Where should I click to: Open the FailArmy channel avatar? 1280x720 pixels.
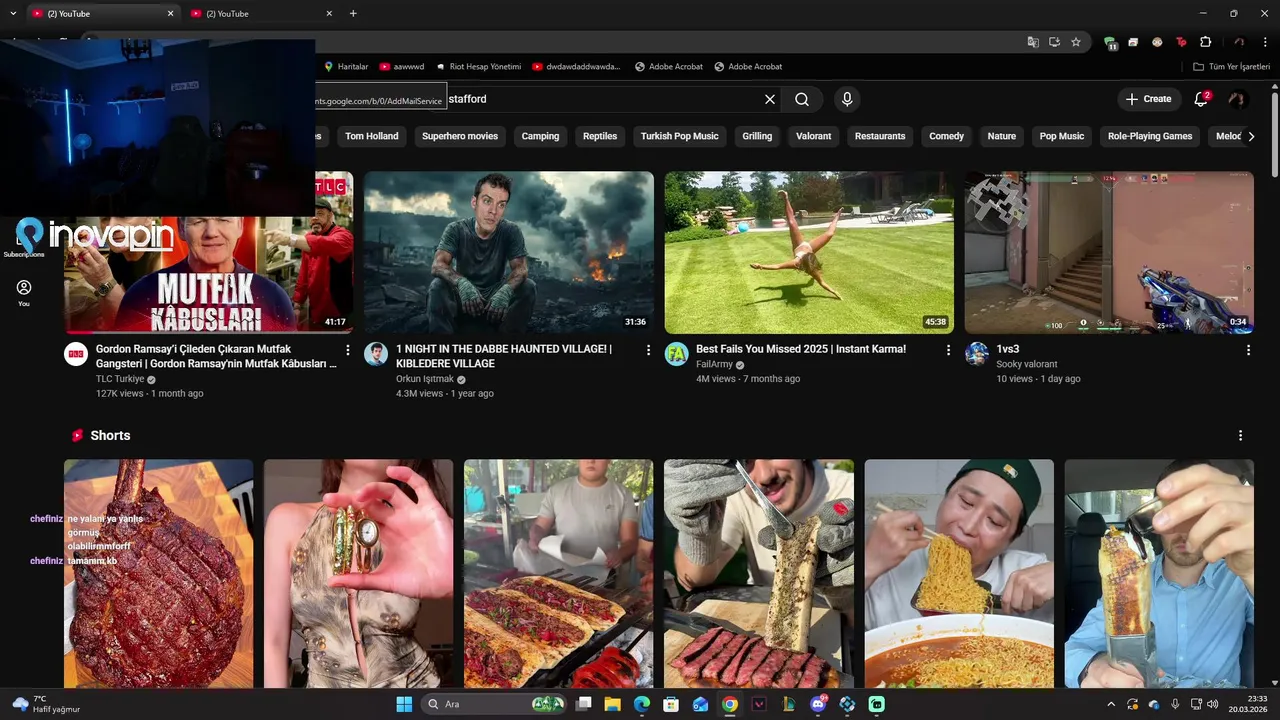coord(677,353)
